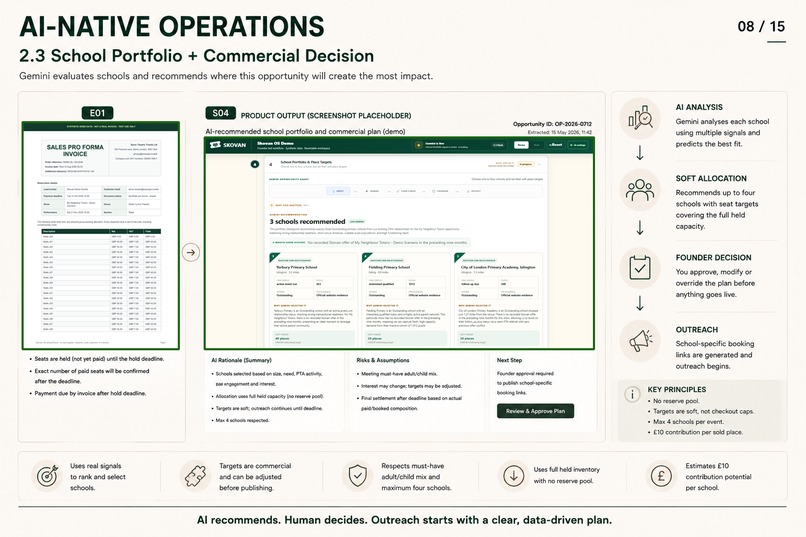Viewport: 806px width, 537px height.
Task: Open the Yerbury Primary School card
Action: (x=313, y=299)
